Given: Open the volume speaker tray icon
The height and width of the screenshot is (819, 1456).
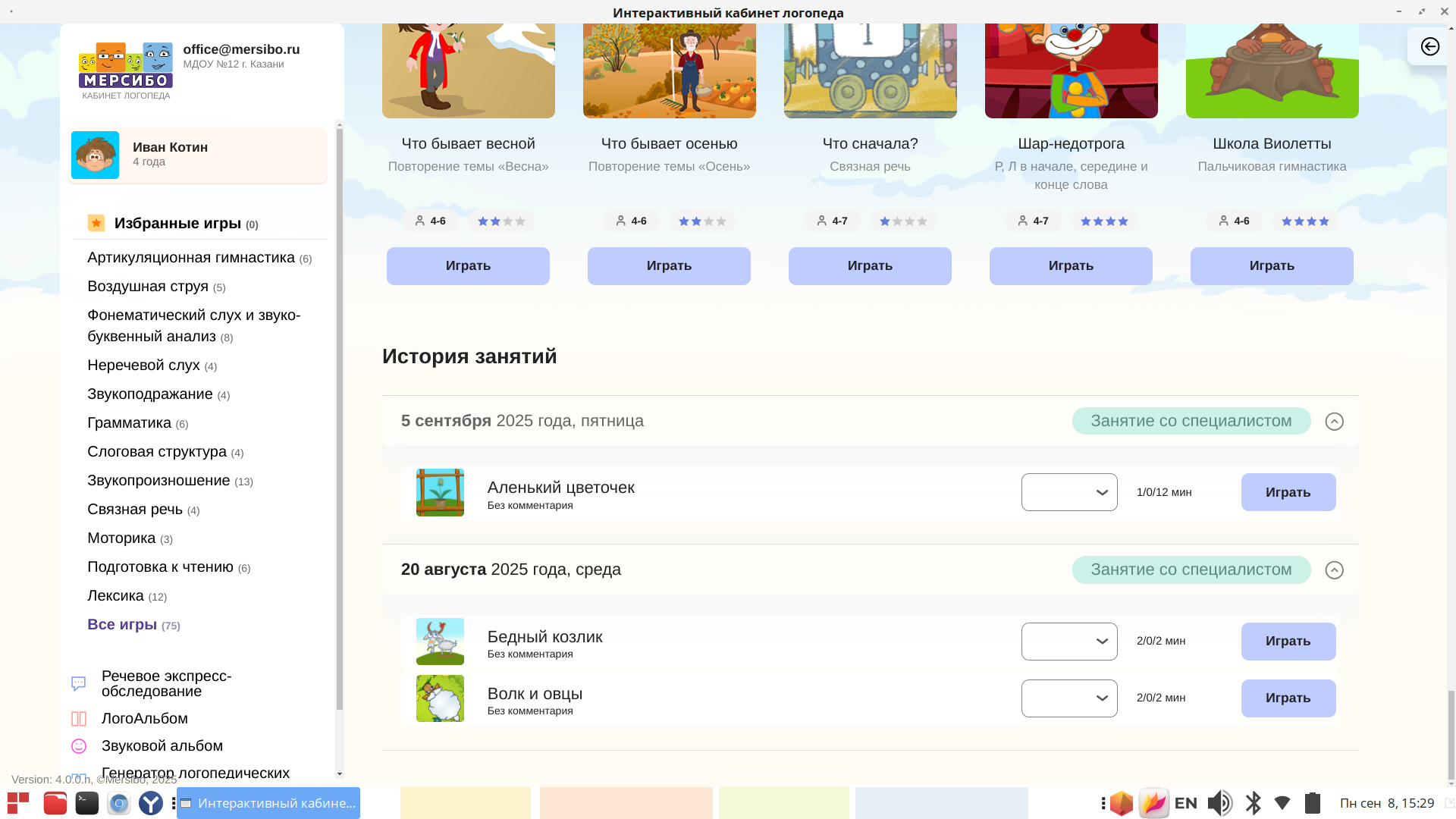Looking at the screenshot, I should [1219, 803].
